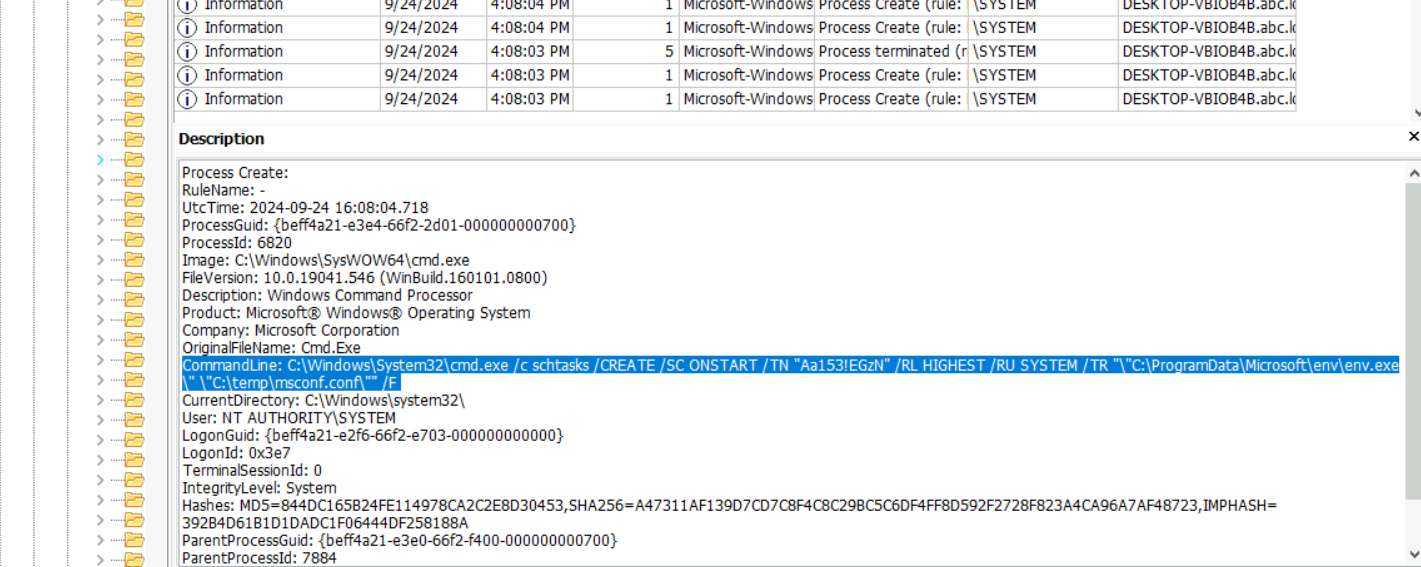Click the Description panel header label
This screenshot has width=1421, height=567.
click(x=221, y=139)
